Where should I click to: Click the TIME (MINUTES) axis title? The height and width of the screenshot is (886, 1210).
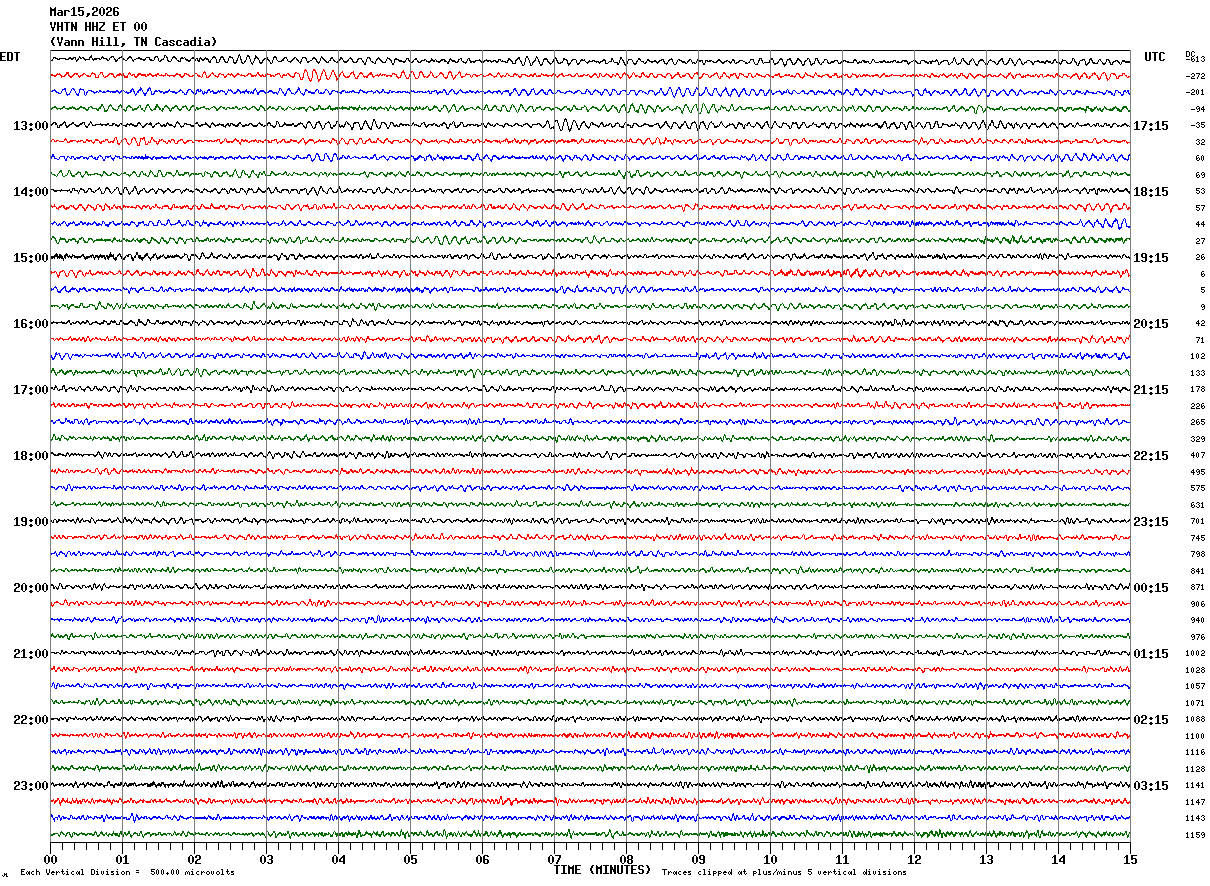click(x=602, y=870)
